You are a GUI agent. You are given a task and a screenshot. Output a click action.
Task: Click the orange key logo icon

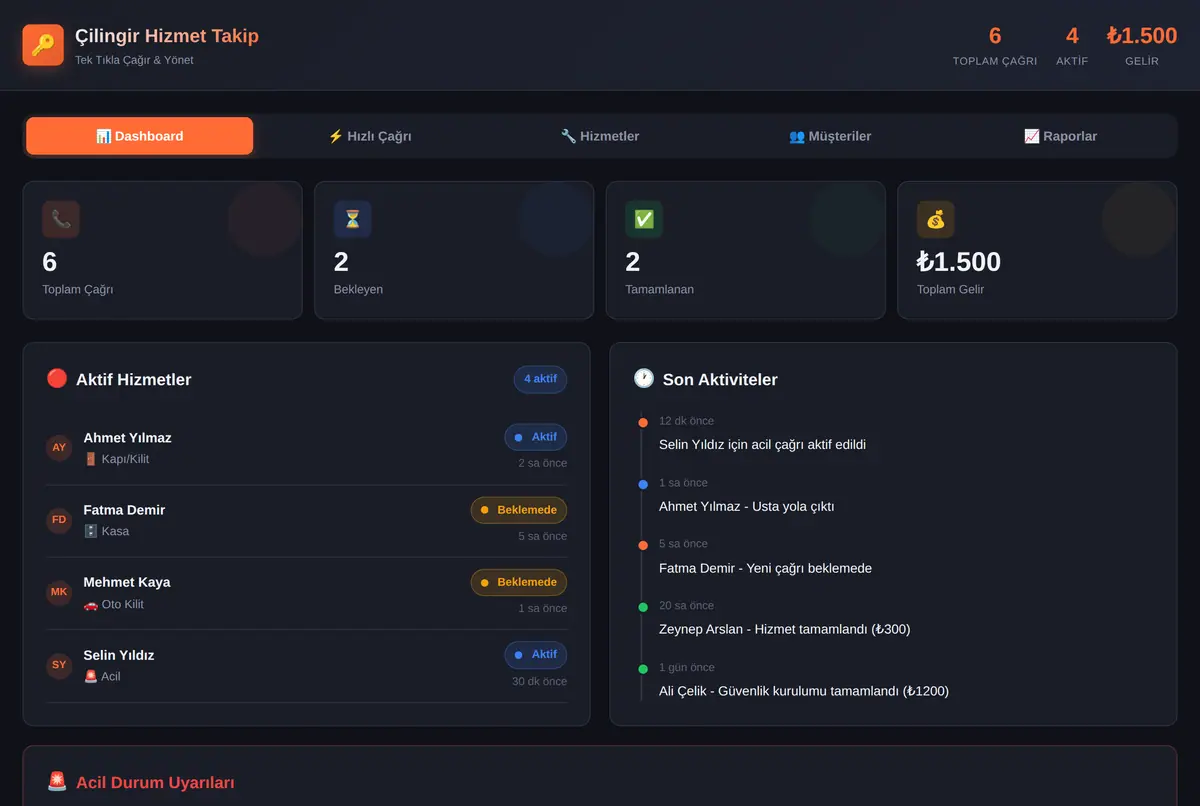coord(43,45)
